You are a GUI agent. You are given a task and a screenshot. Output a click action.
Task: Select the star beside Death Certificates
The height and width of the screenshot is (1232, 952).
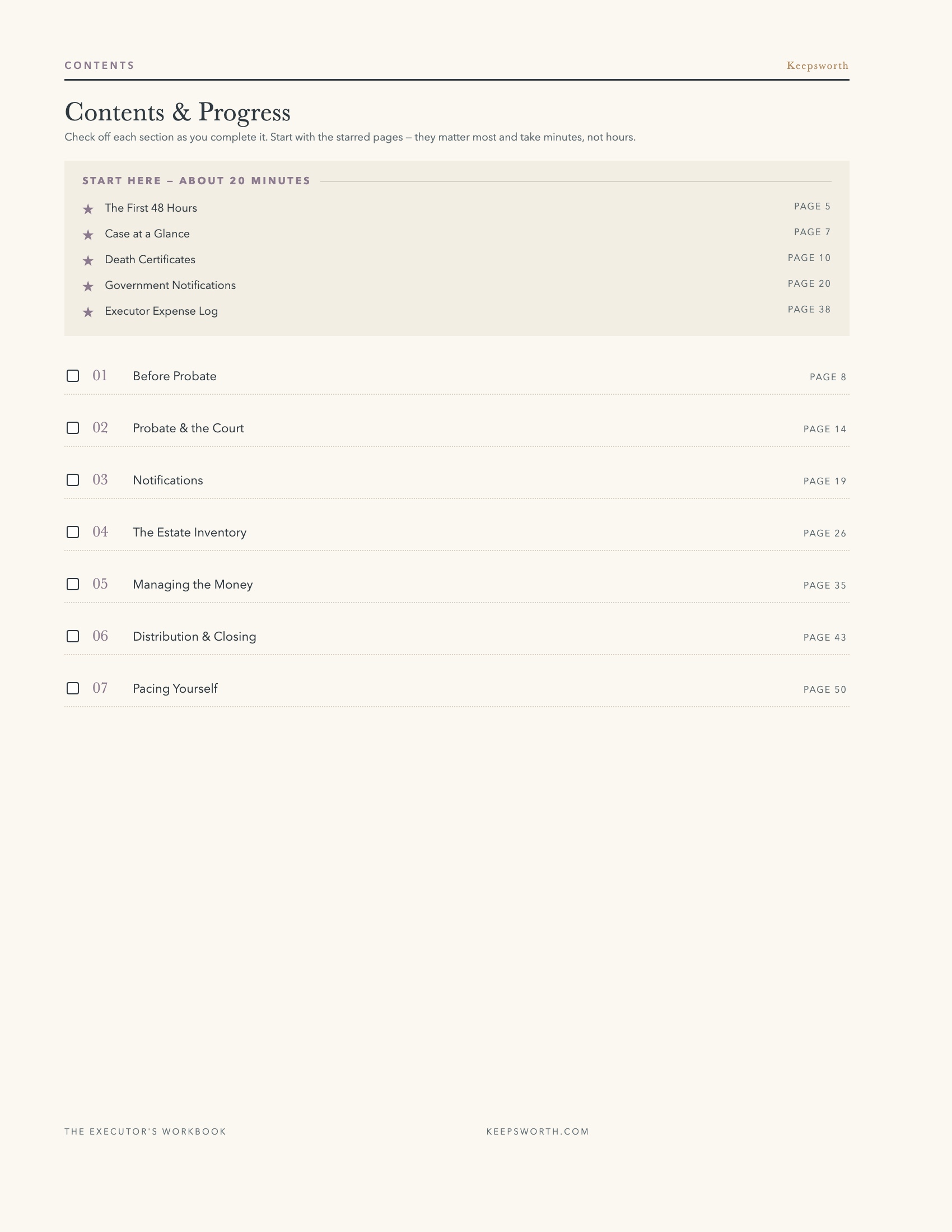click(88, 260)
